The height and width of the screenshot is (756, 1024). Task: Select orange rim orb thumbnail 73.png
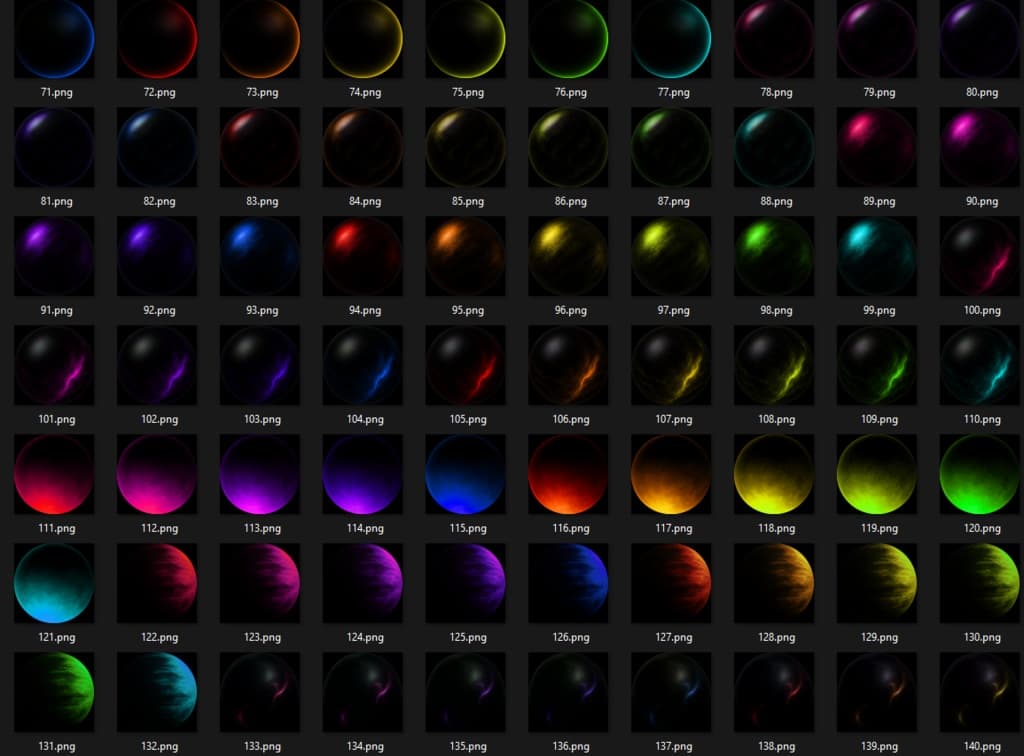point(260,39)
